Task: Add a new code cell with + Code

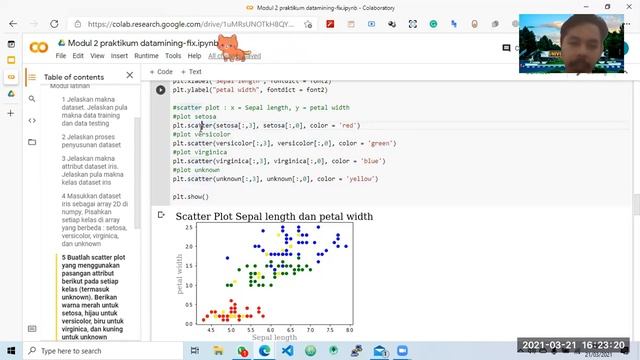Action: (161, 72)
